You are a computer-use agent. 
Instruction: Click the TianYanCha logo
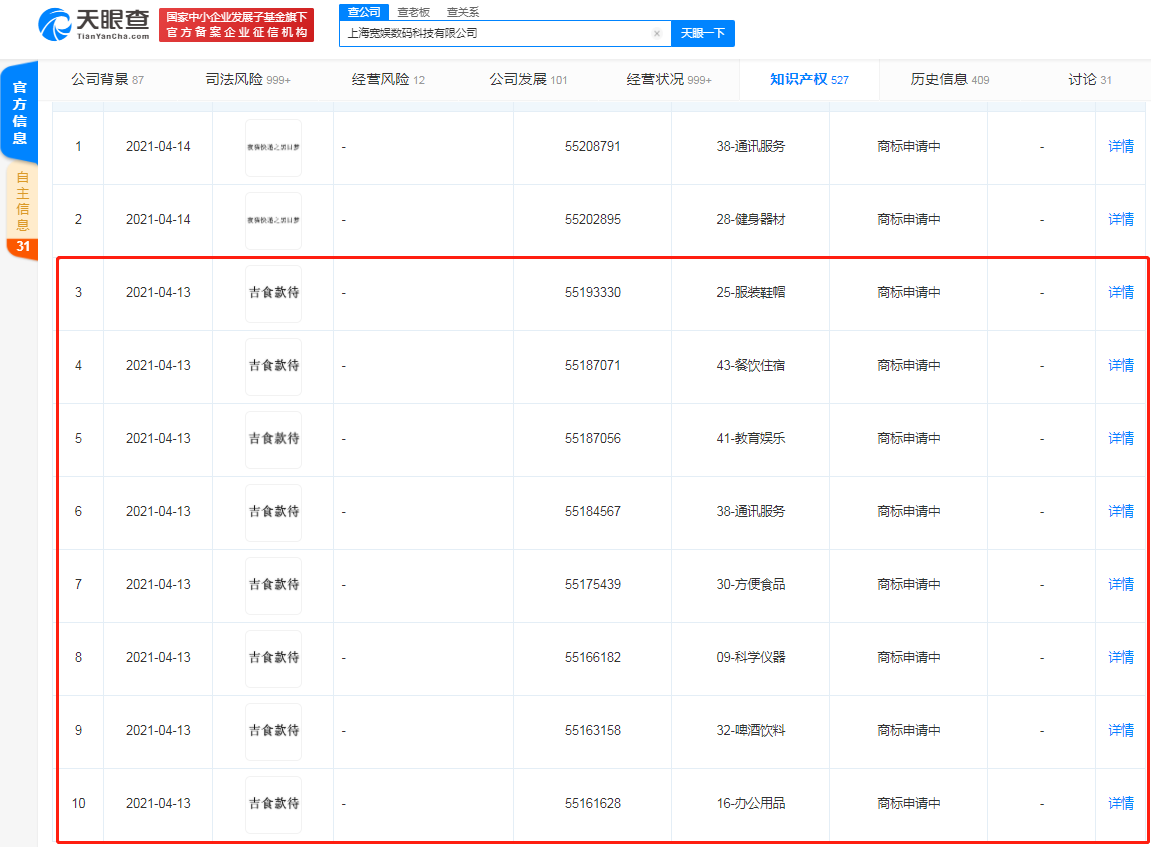pyautogui.click(x=94, y=24)
